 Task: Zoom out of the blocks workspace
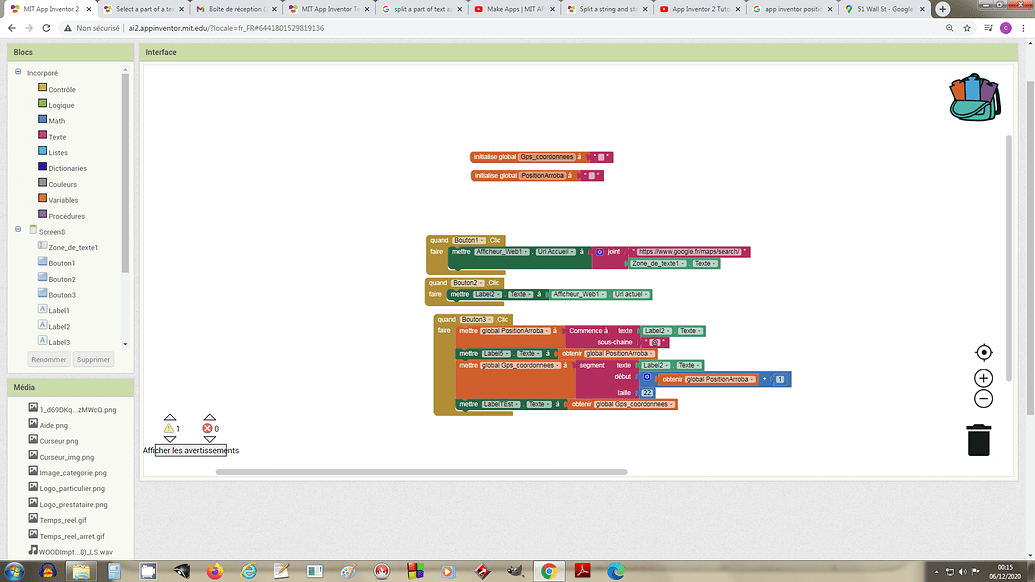[x=983, y=398]
